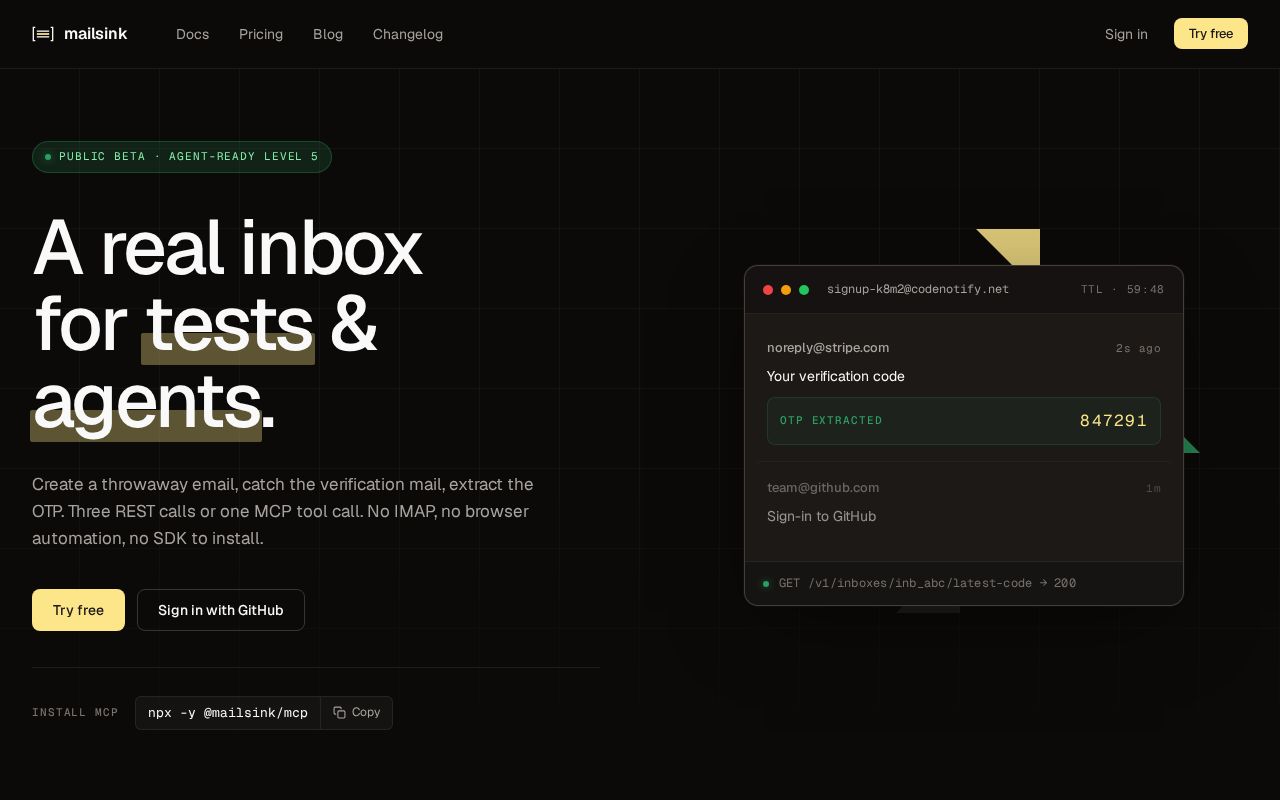Screen dimensions: 1280x800
Task: Click the OTP code 847291
Action: point(1113,421)
